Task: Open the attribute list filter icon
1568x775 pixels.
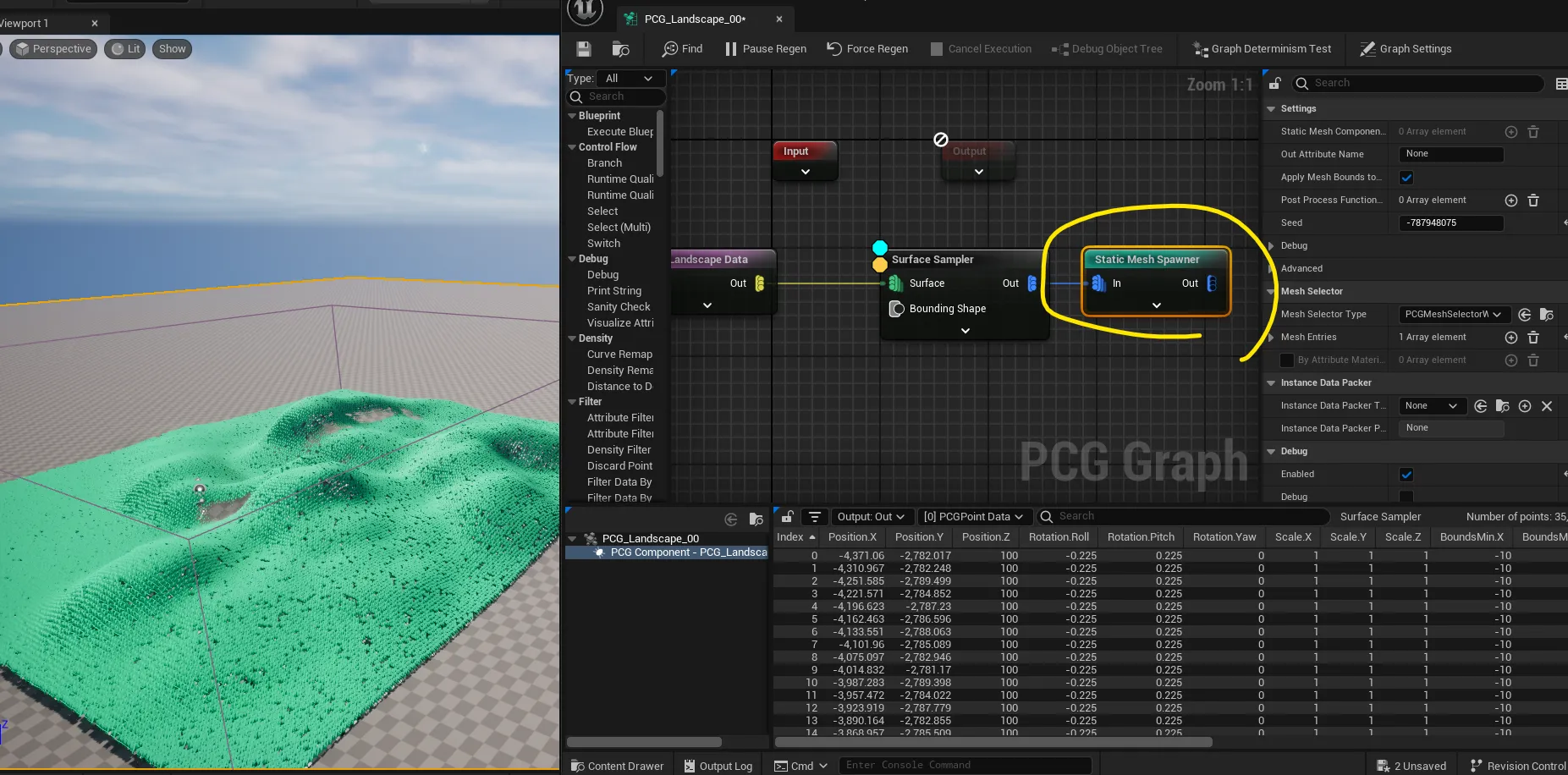Action: [815, 517]
